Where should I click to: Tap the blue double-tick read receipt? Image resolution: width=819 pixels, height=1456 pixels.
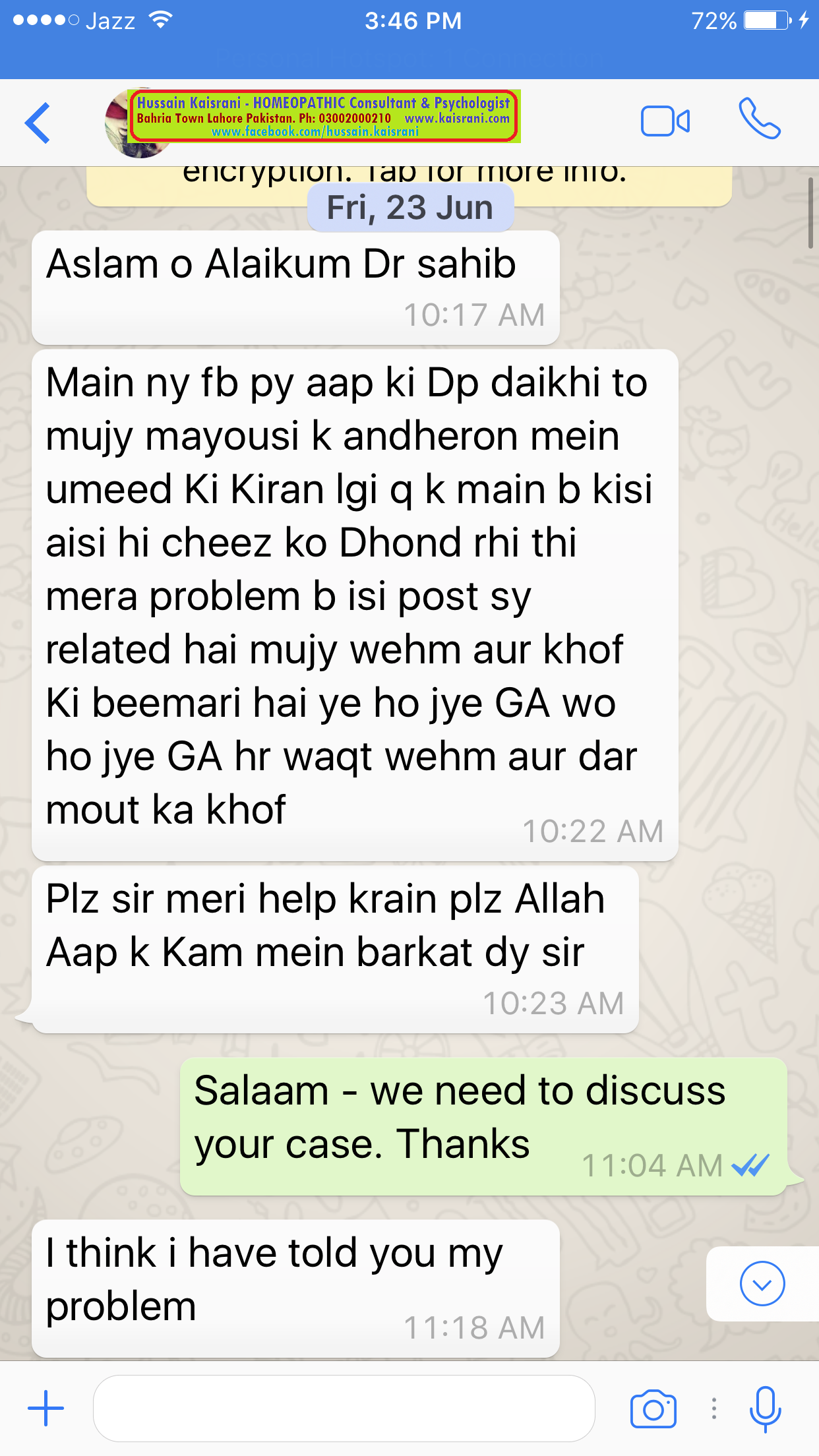click(750, 1165)
